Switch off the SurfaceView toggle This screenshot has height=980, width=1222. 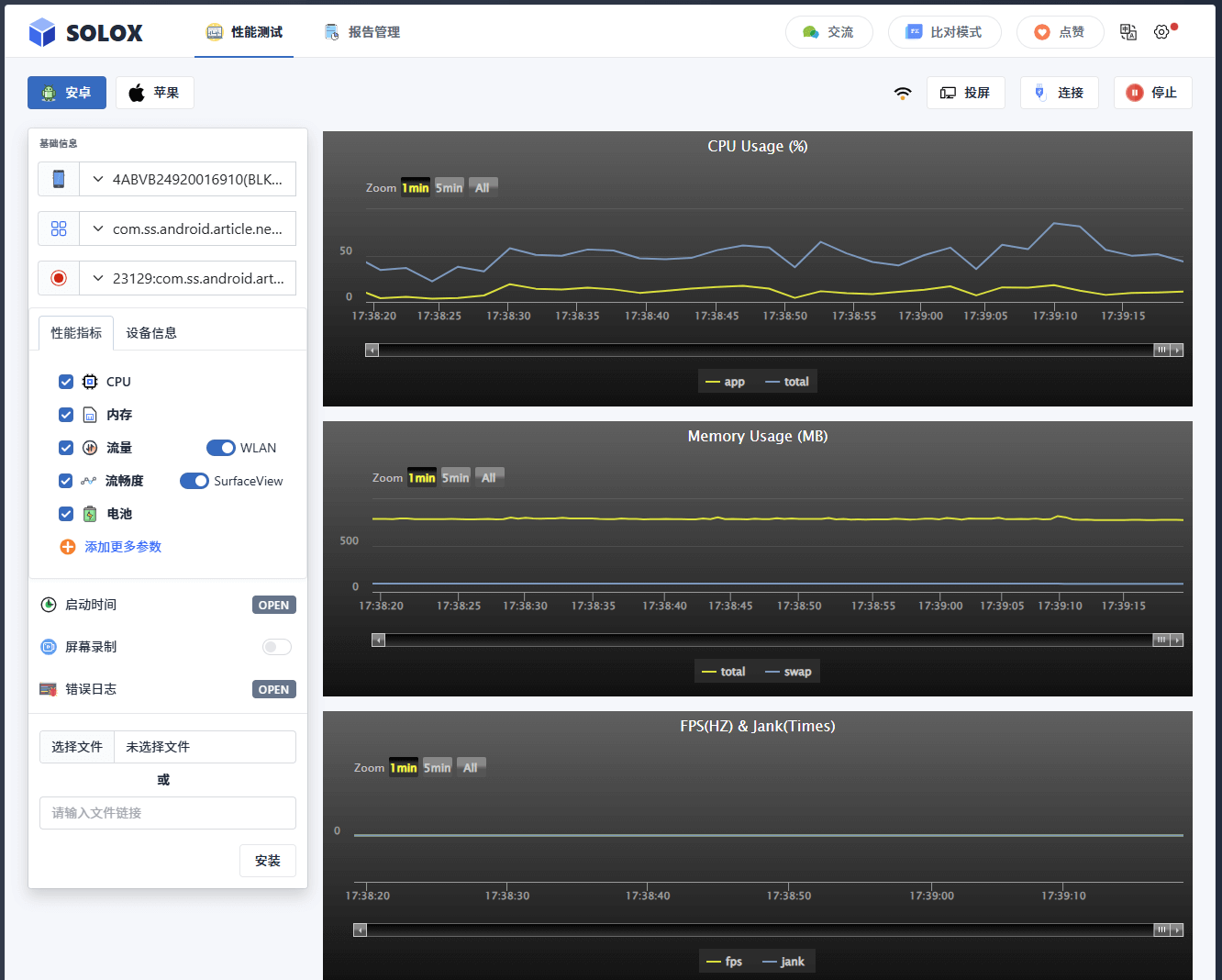point(194,481)
